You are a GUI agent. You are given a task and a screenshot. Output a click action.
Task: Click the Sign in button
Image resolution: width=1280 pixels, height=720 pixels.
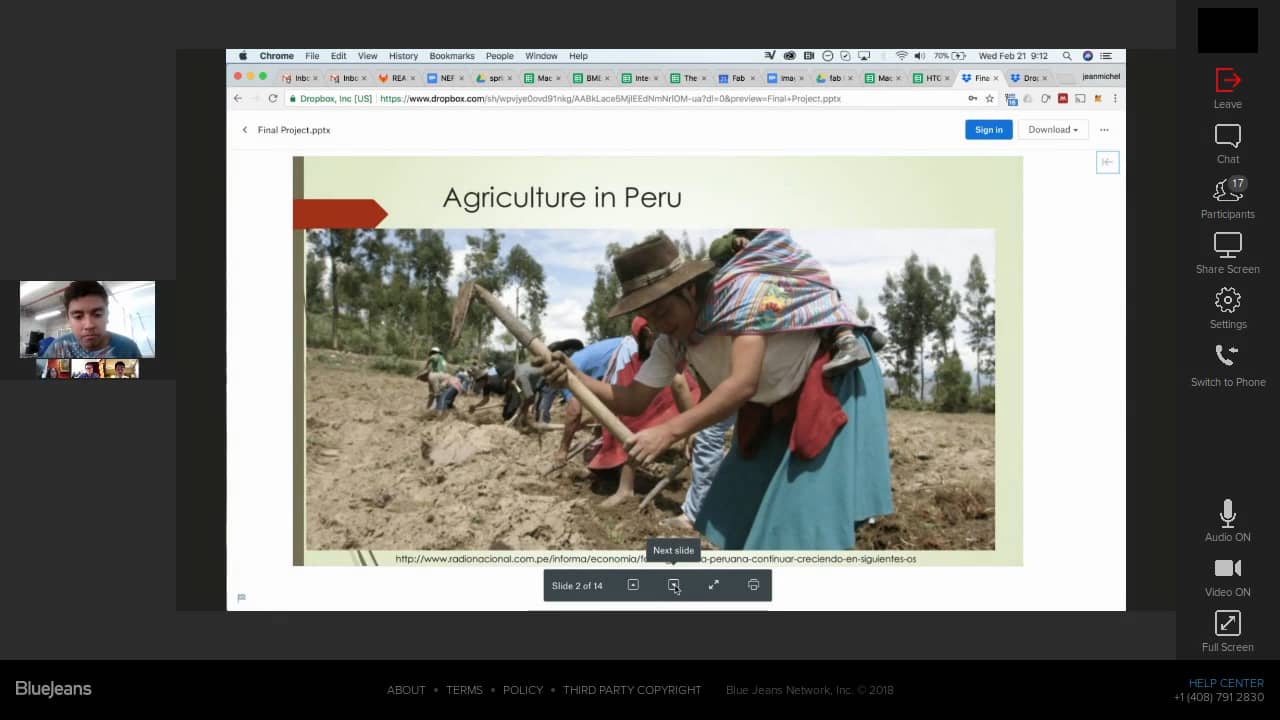point(988,130)
